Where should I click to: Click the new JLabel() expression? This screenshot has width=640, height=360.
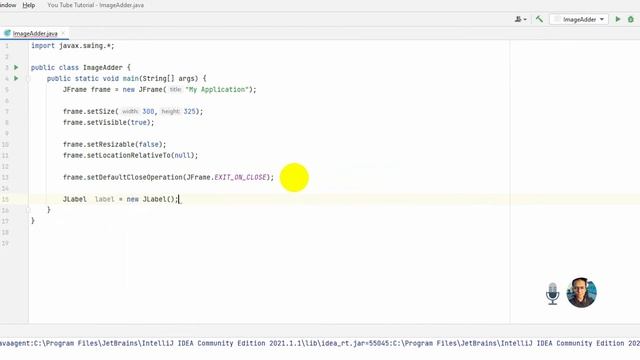(x=151, y=199)
